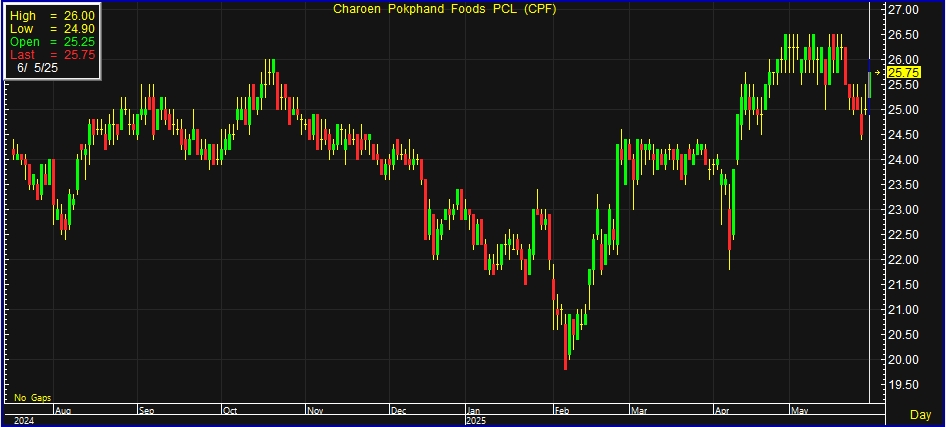Click the Sep label on time axis
This screenshot has width=946, height=427.
(x=147, y=411)
